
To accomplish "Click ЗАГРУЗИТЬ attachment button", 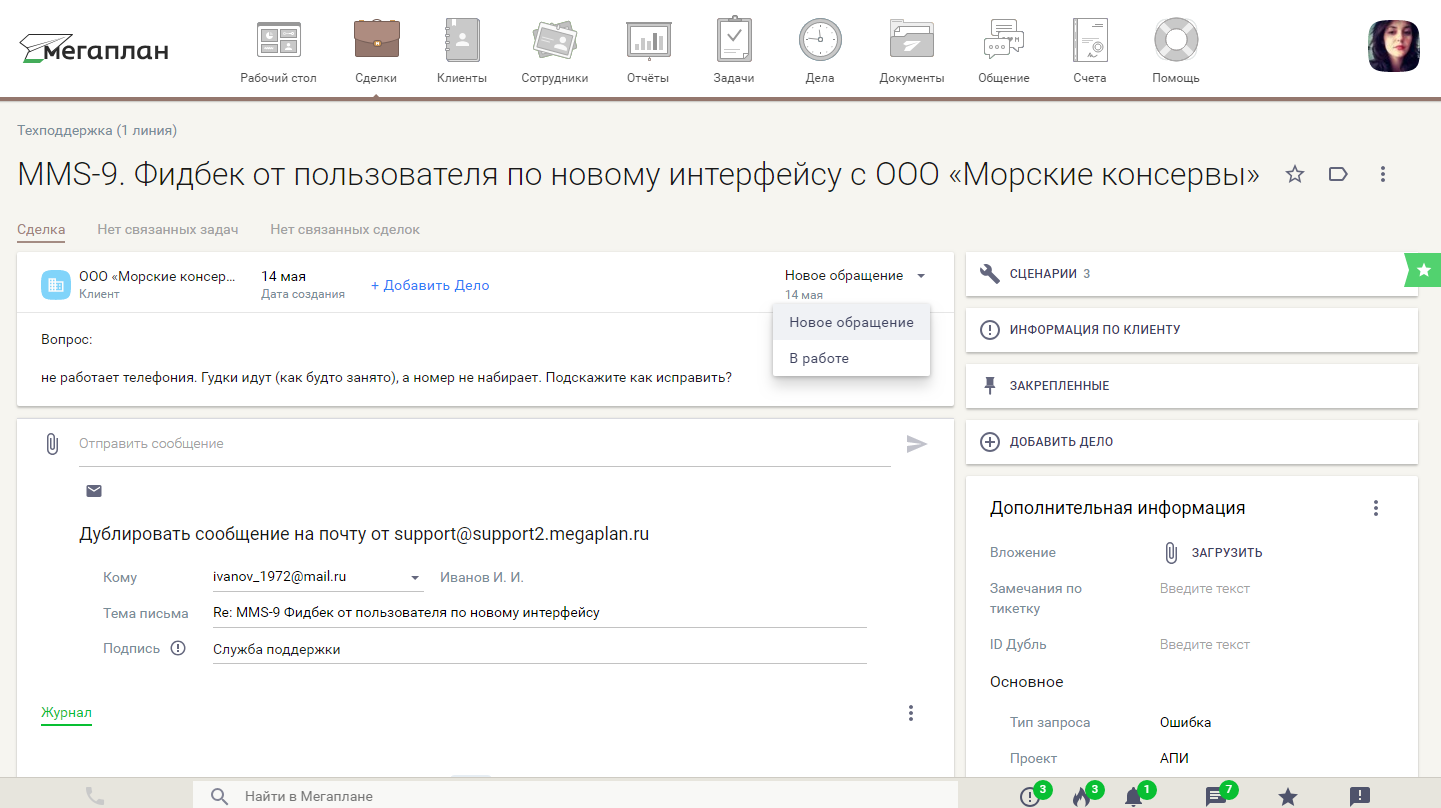I will pyautogui.click(x=1213, y=553).
